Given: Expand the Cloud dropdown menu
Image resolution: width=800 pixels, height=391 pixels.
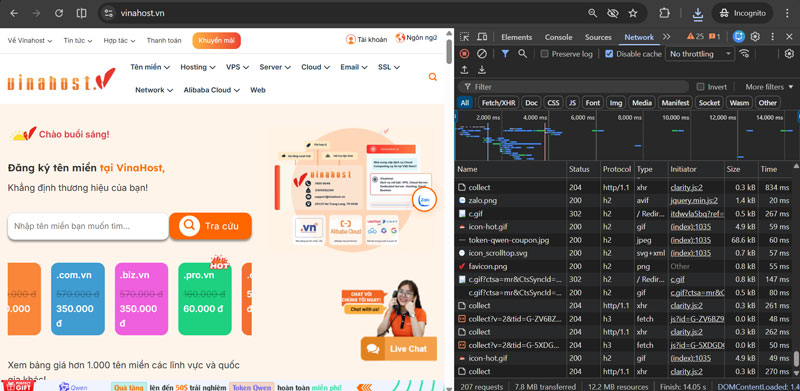Looking at the screenshot, I should 315,67.
